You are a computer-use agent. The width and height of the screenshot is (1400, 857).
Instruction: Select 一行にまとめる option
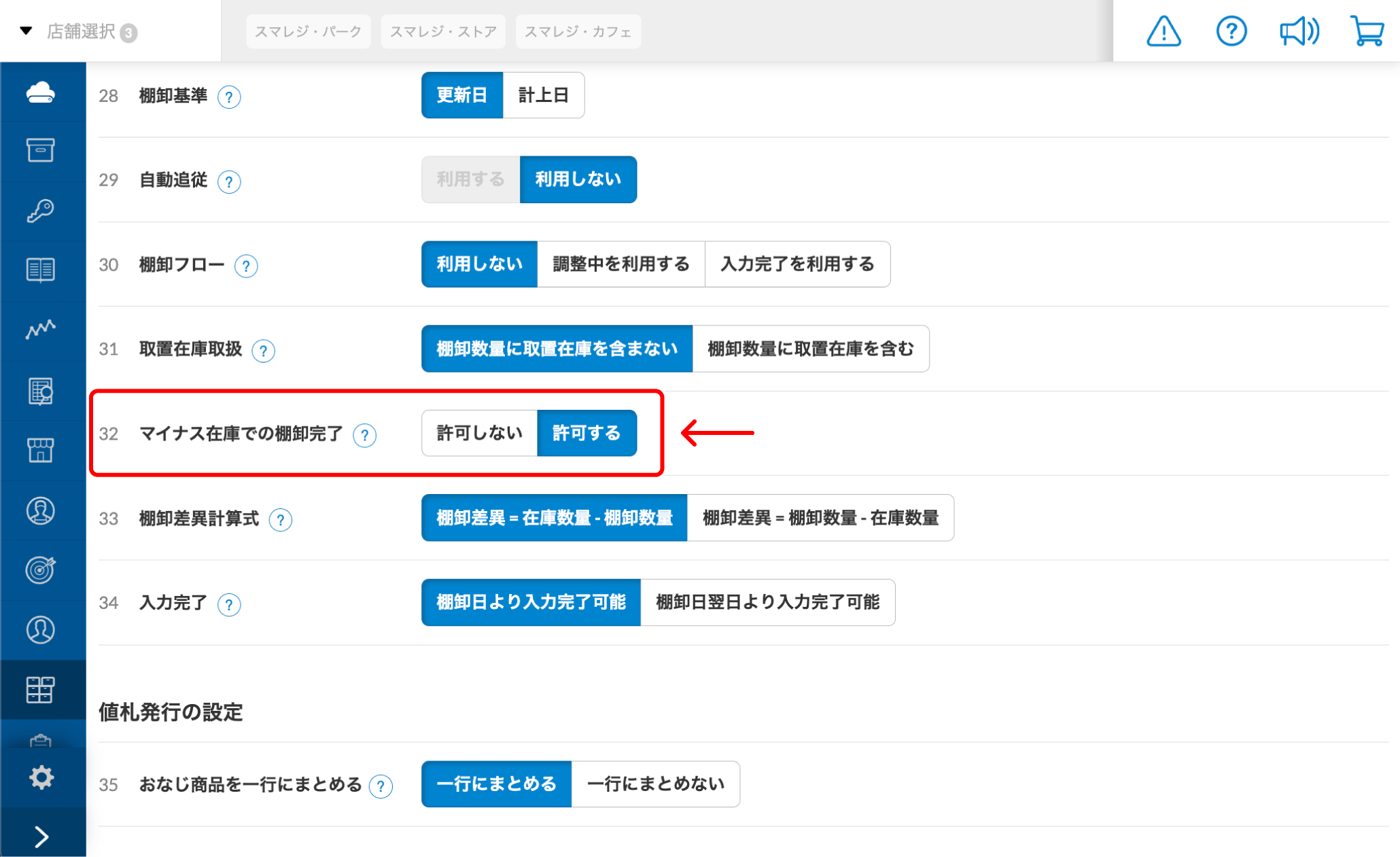point(496,784)
